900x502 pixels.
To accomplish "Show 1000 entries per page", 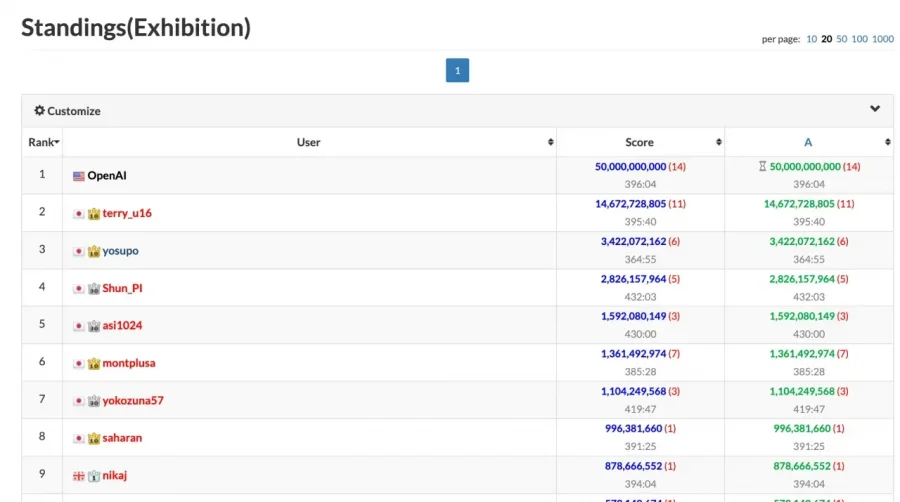I will [883, 39].
